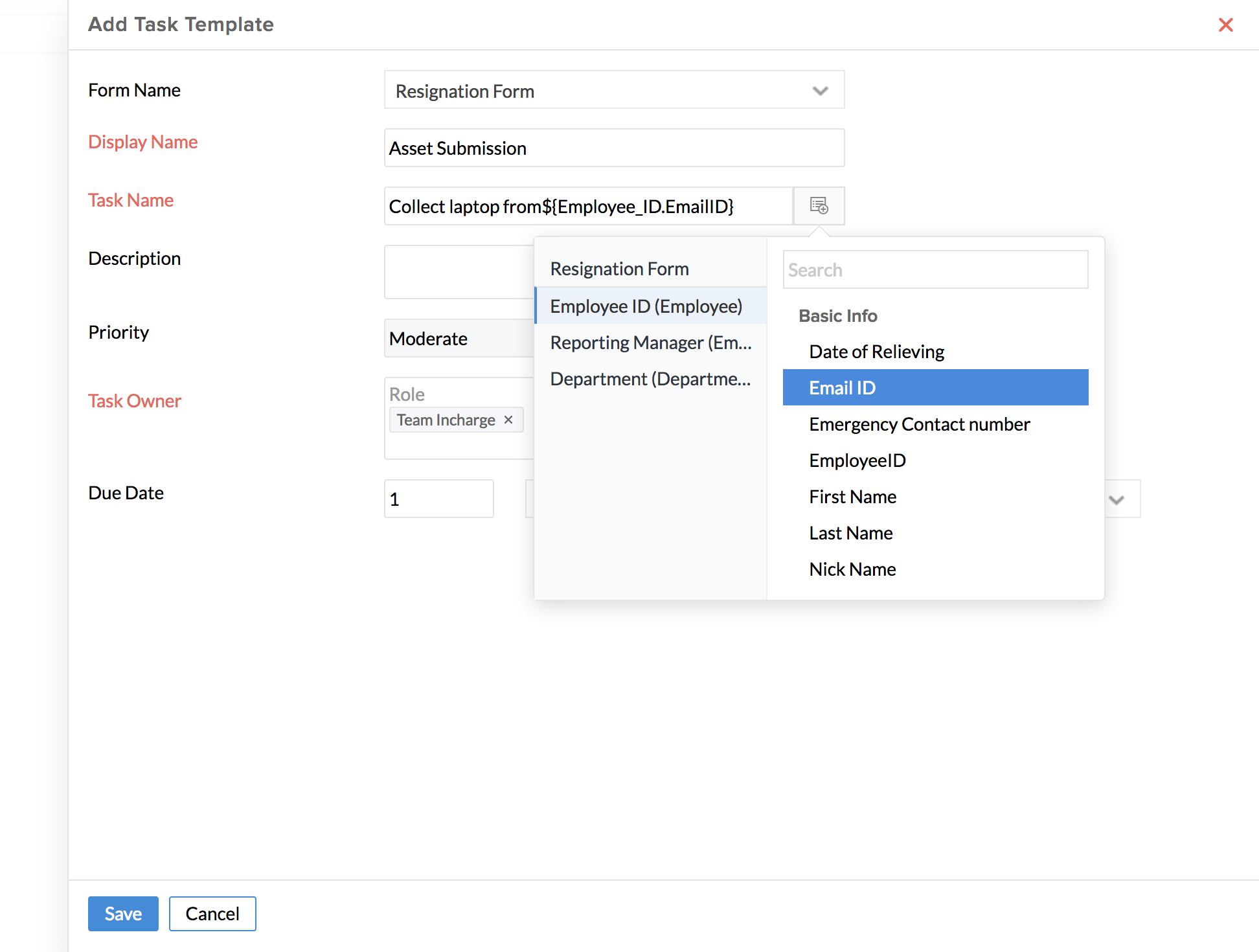
Task: Open the Priority Moderate dropdown
Action: [x=459, y=338]
